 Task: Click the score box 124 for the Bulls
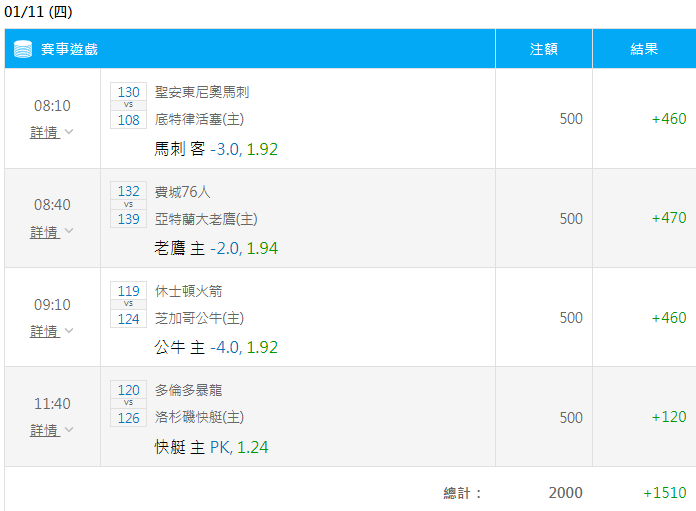(x=128, y=318)
